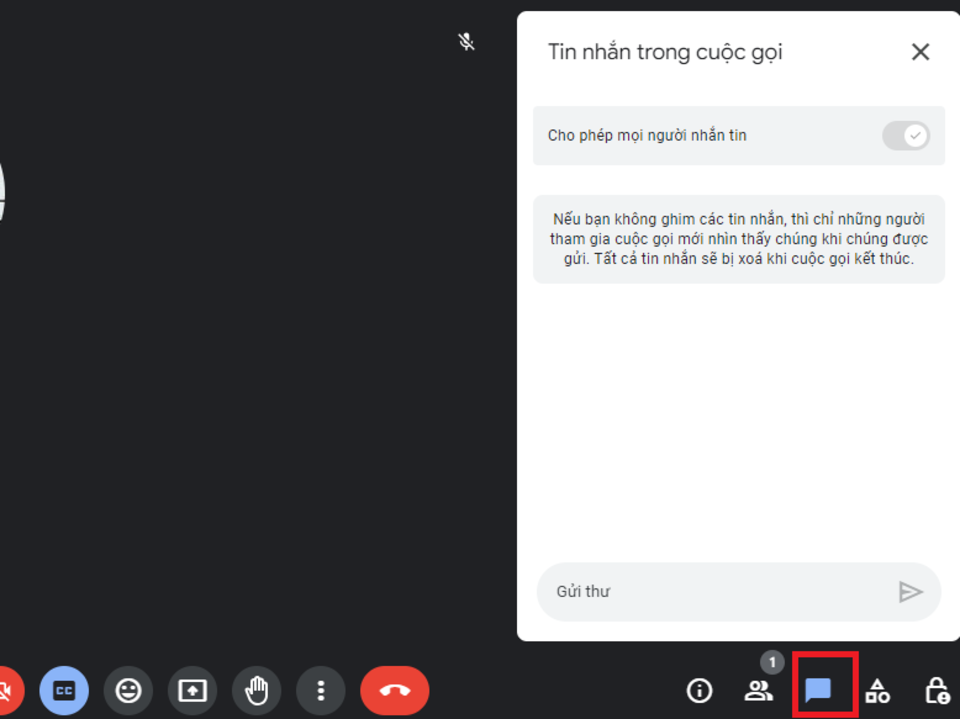Open the emoji reactions picker
This screenshot has height=719, width=960.
click(x=128, y=691)
